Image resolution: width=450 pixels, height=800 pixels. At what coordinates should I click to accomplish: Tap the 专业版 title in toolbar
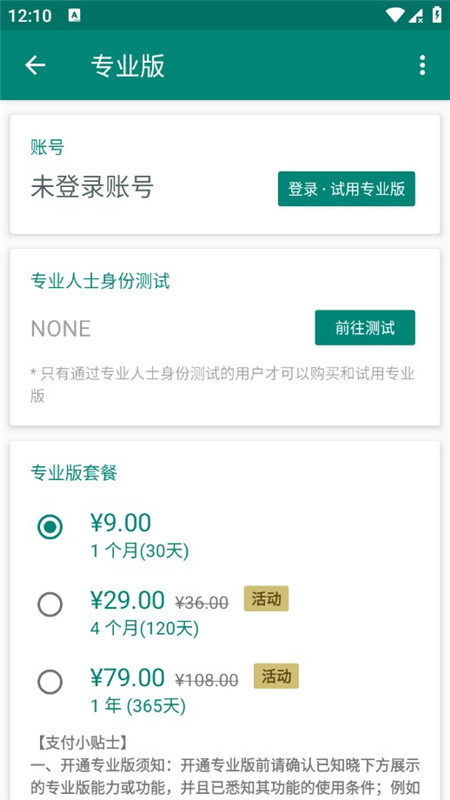point(128,66)
